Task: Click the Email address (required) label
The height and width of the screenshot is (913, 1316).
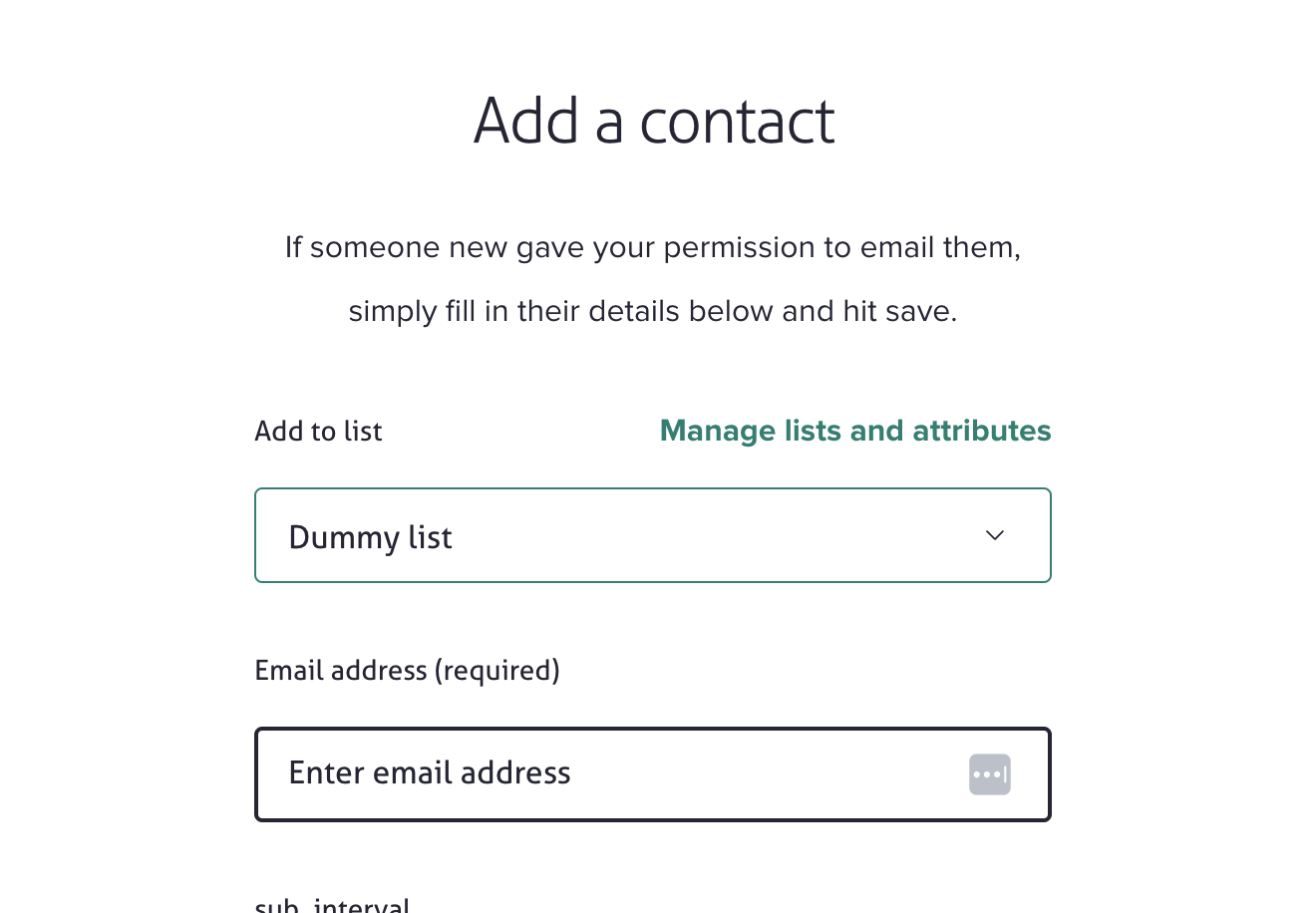Action: click(407, 670)
